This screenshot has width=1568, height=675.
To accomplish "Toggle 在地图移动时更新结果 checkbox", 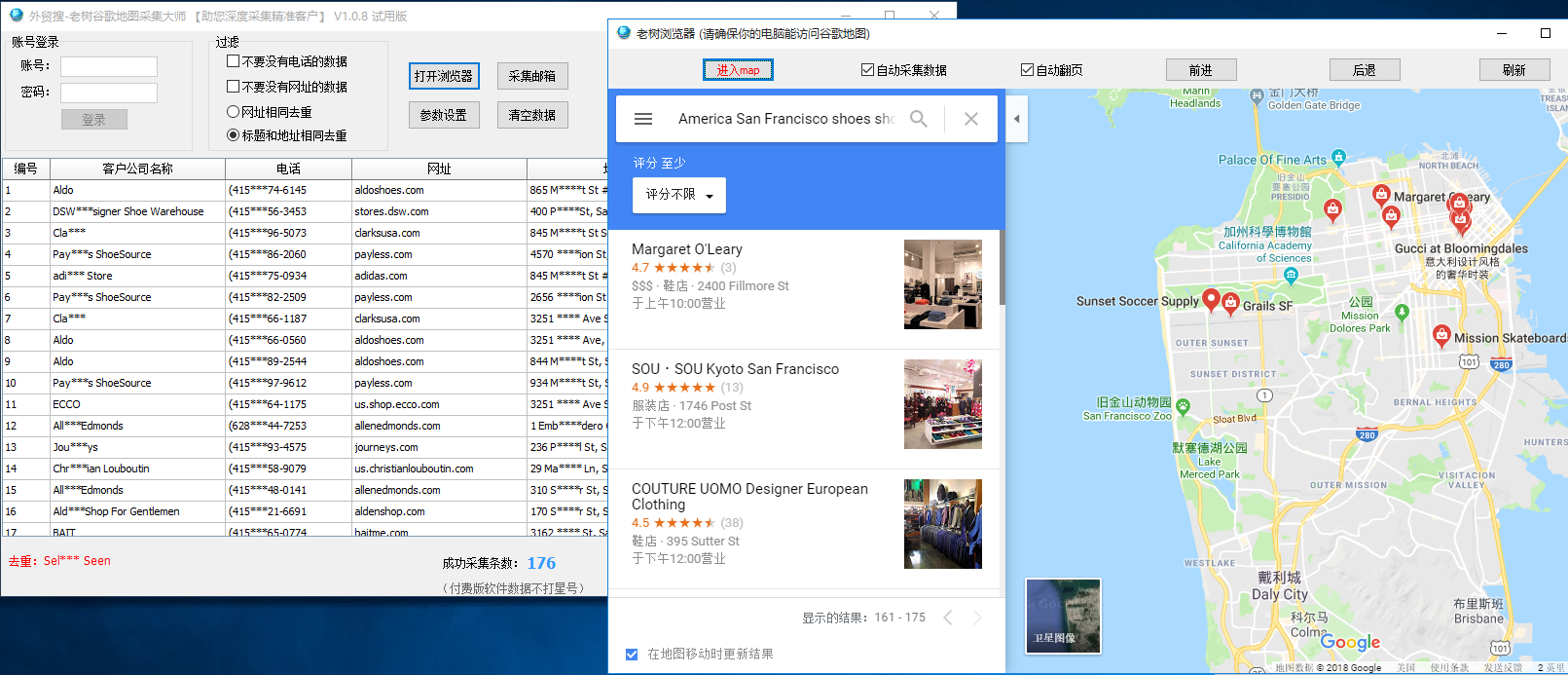I will 632,655.
